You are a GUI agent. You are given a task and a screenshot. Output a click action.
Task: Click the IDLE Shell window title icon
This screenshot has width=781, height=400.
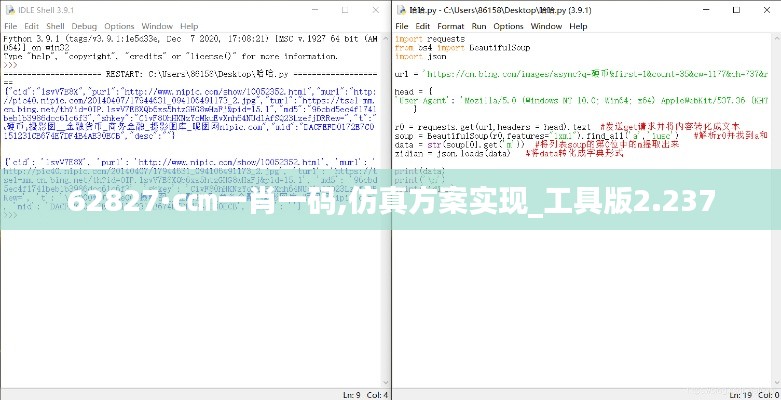click(8, 9)
